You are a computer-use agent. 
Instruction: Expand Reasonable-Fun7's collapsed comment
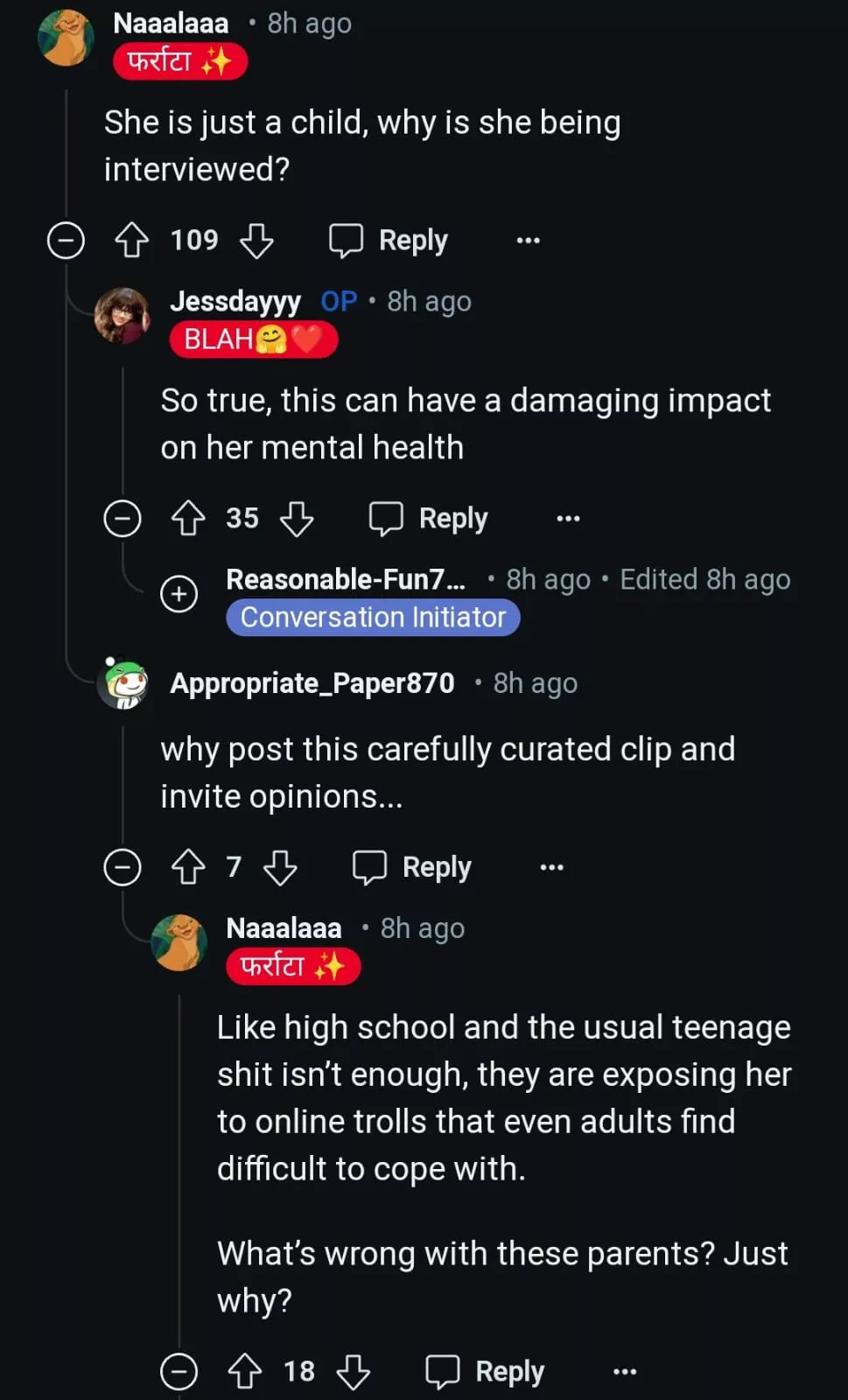[179, 594]
